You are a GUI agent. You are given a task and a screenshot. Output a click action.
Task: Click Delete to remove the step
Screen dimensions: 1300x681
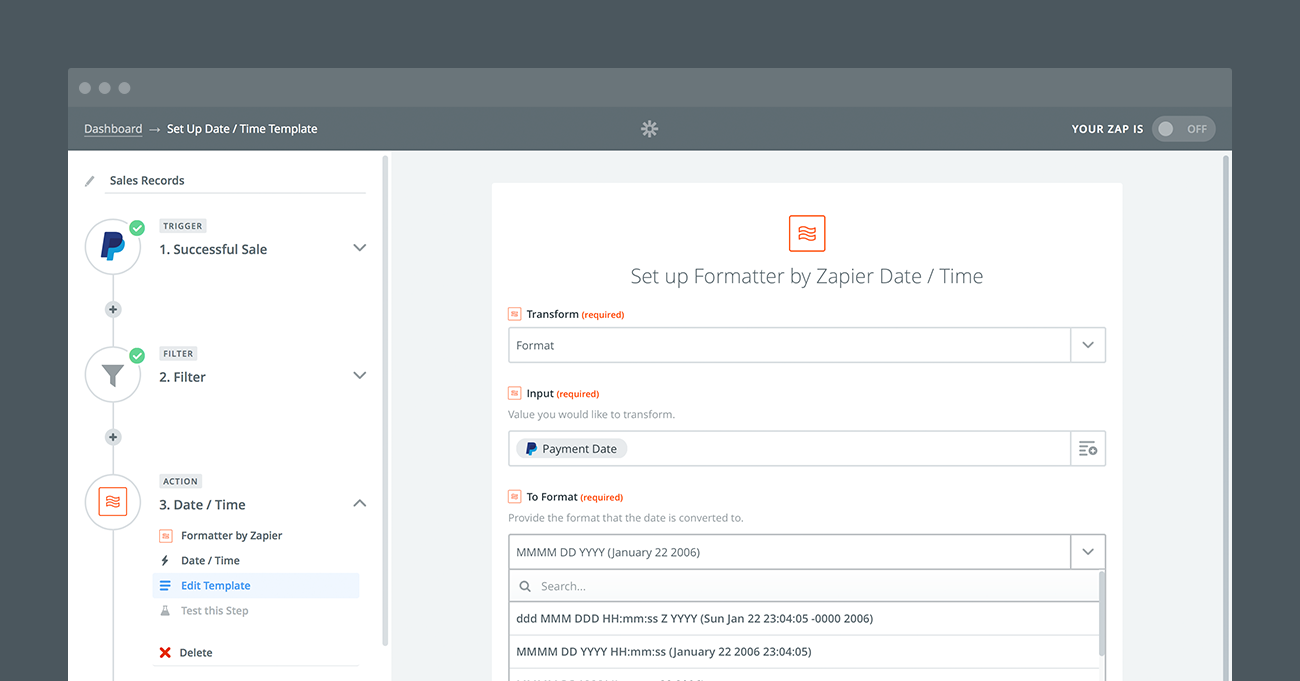[196, 653]
